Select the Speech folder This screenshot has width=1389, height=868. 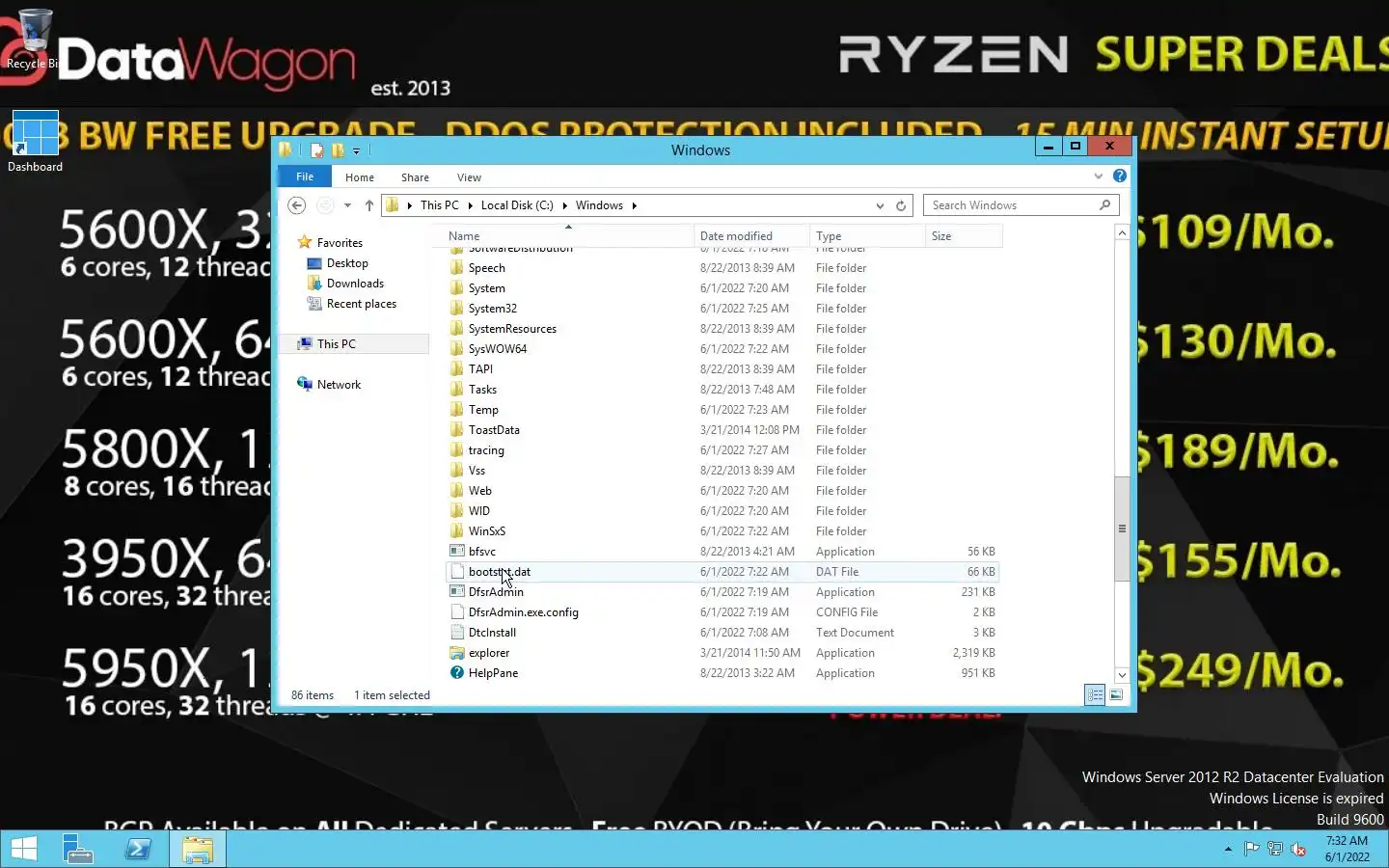point(486,268)
